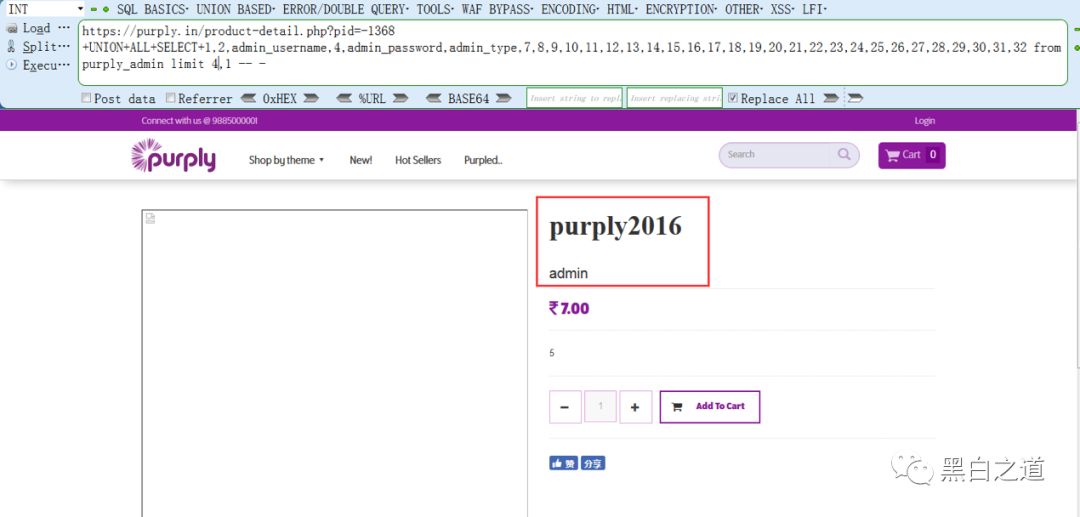
Task: Increase quantity with the plus button
Action: 635,407
